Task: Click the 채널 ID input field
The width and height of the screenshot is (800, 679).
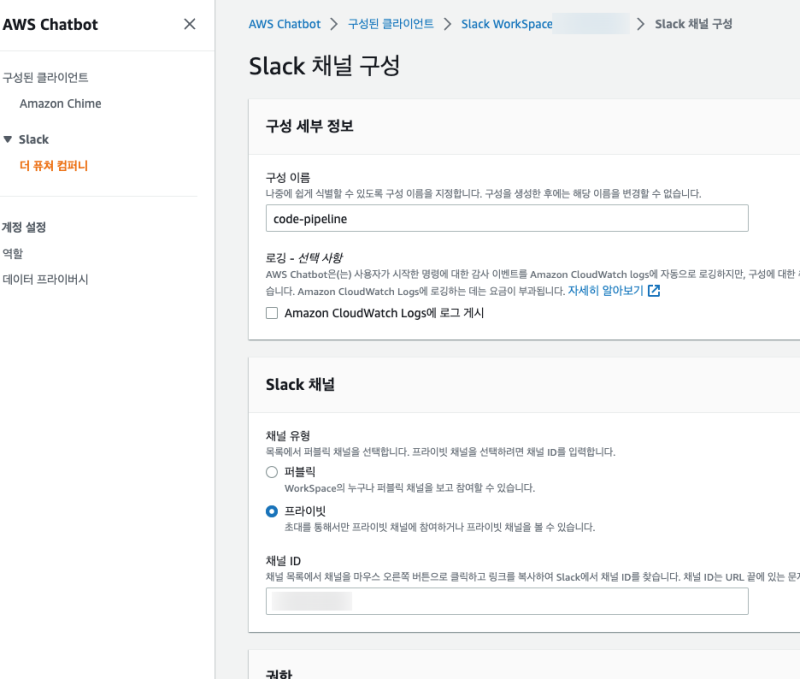Action: click(507, 601)
